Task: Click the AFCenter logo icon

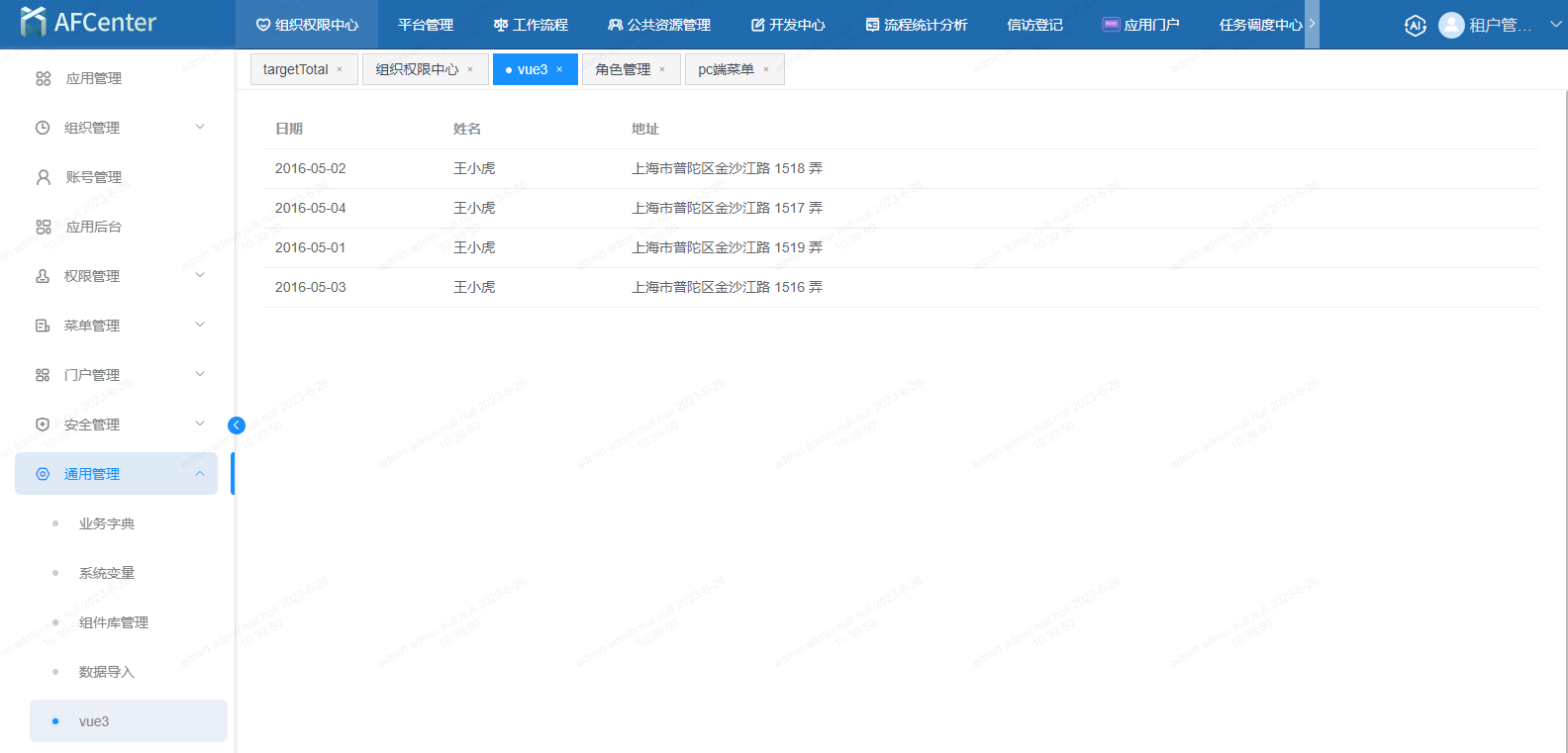Action: [33, 22]
